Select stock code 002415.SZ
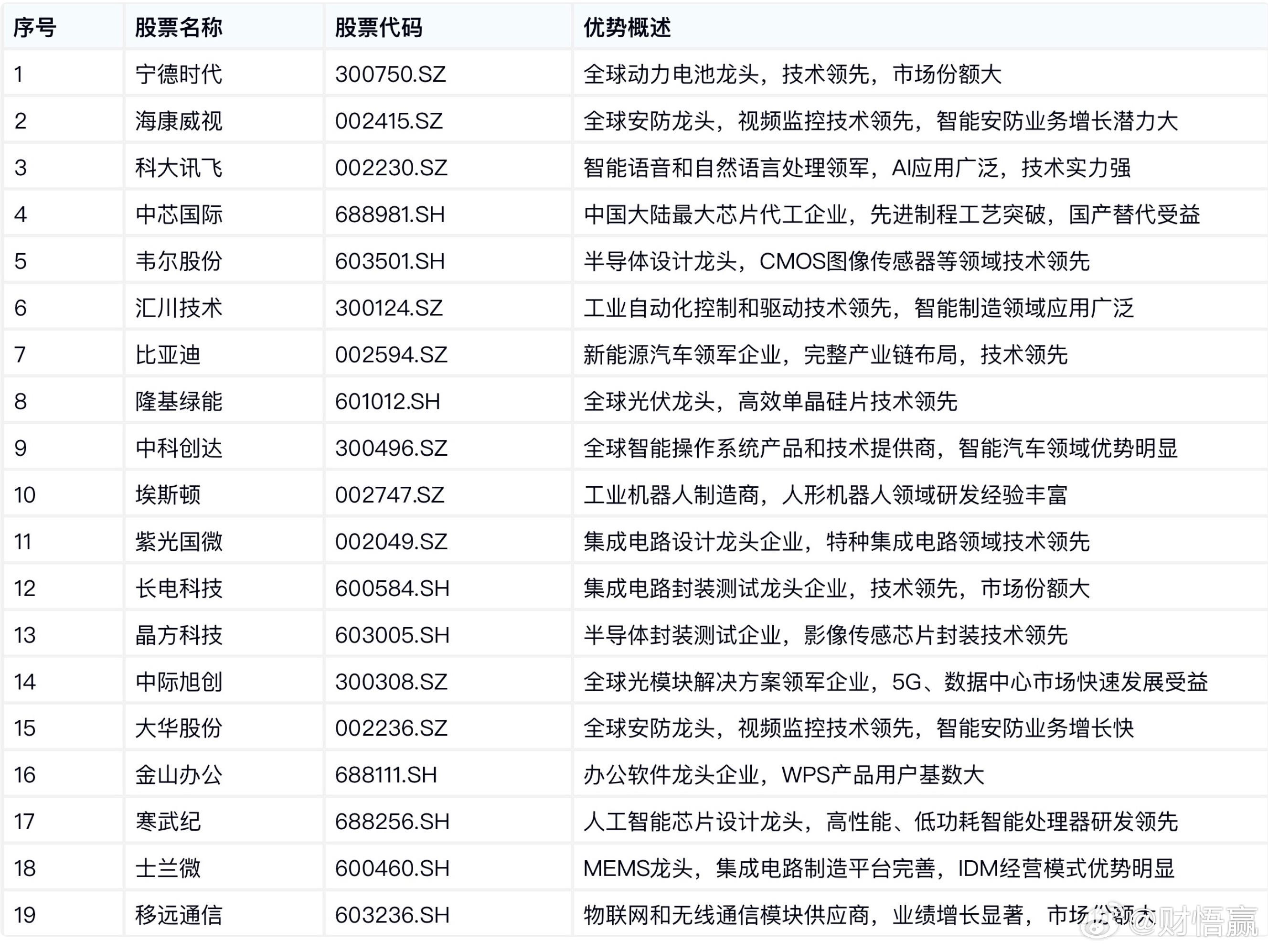1268x952 pixels. (x=389, y=121)
